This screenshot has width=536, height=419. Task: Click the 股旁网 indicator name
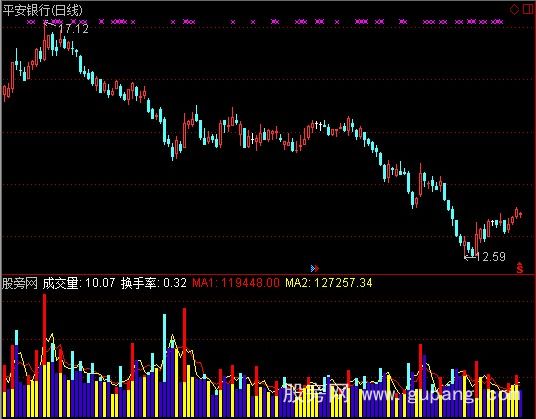(x=20, y=283)
